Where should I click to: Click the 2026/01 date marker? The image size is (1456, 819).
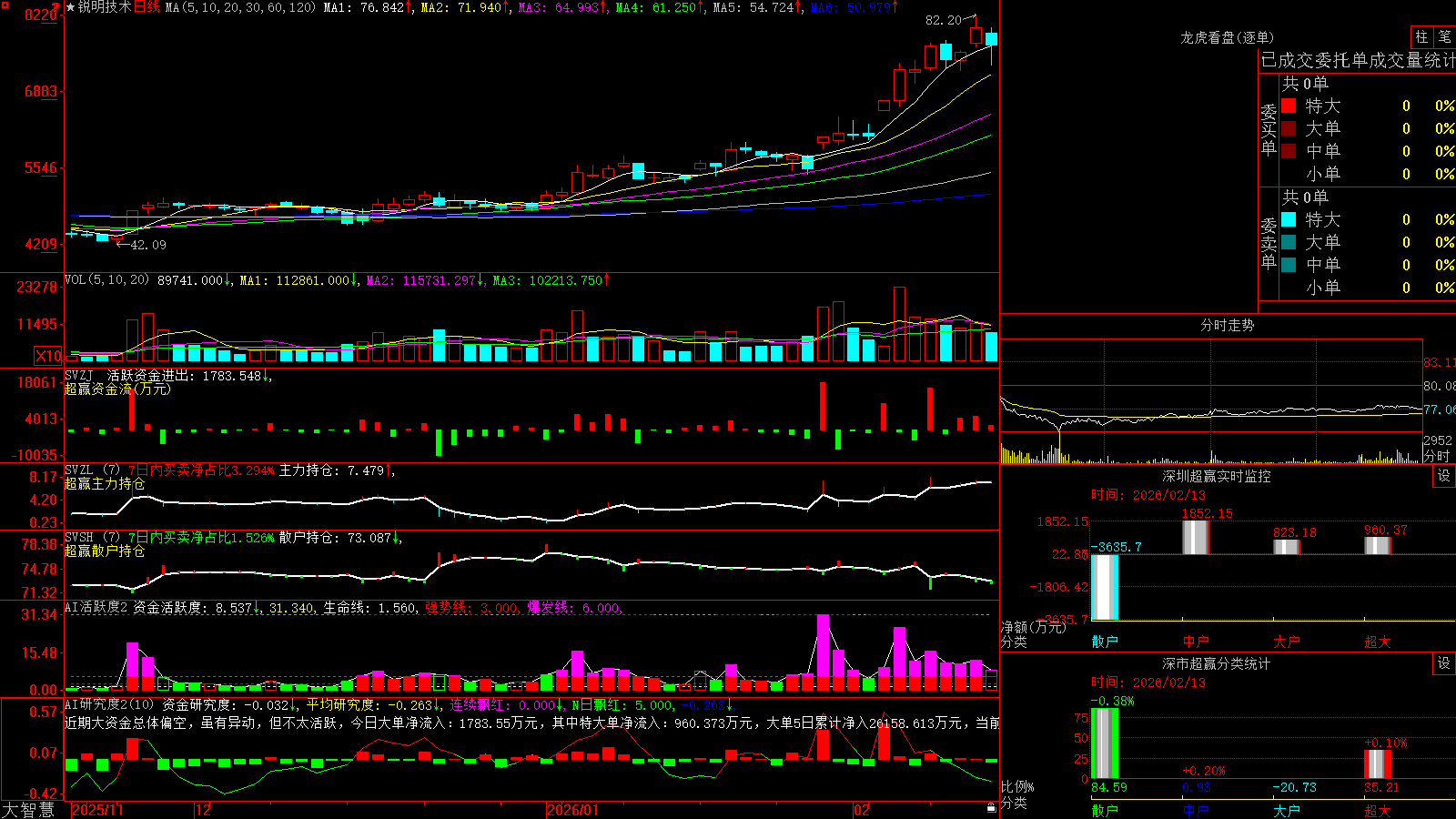click(572, 810)
